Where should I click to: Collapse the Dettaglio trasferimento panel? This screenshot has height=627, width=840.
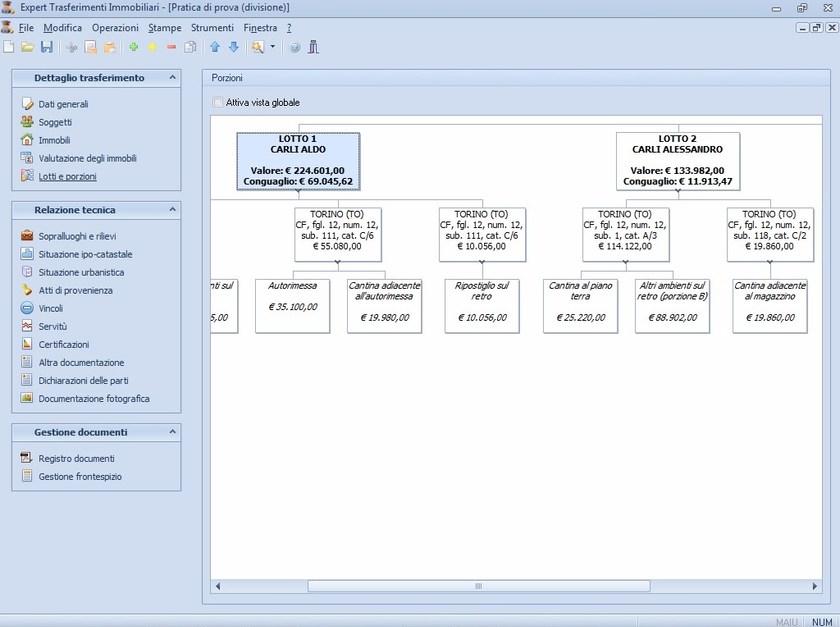(x=172, y=77)
